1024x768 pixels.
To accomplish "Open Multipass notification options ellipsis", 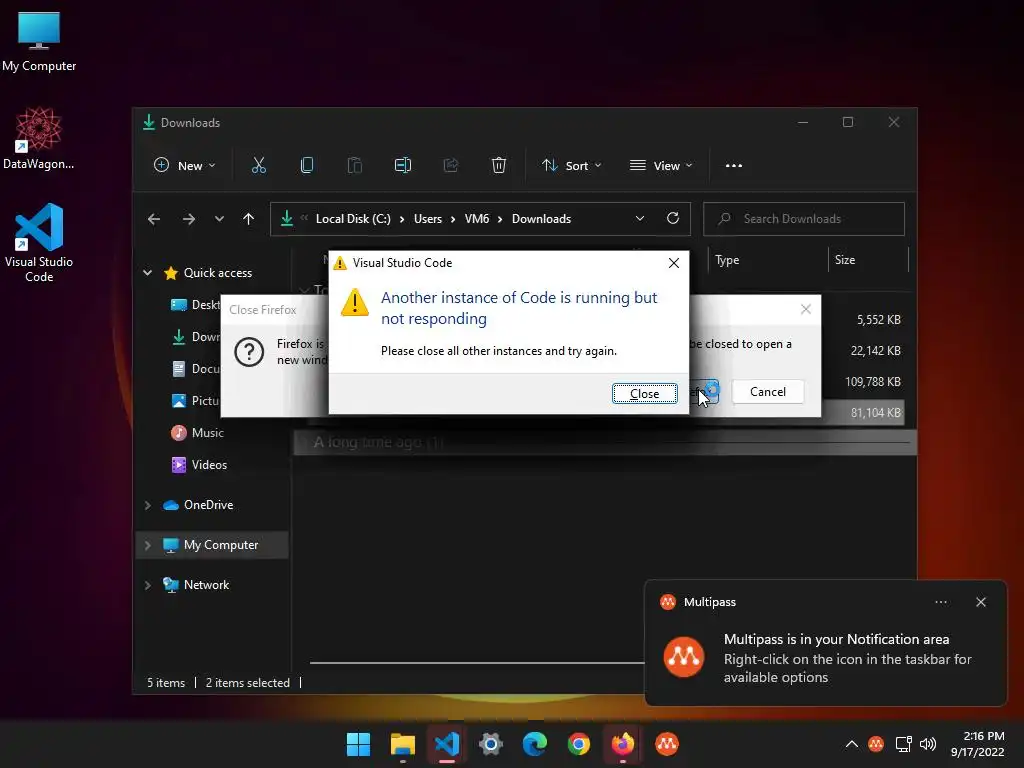I will (941, 602).
